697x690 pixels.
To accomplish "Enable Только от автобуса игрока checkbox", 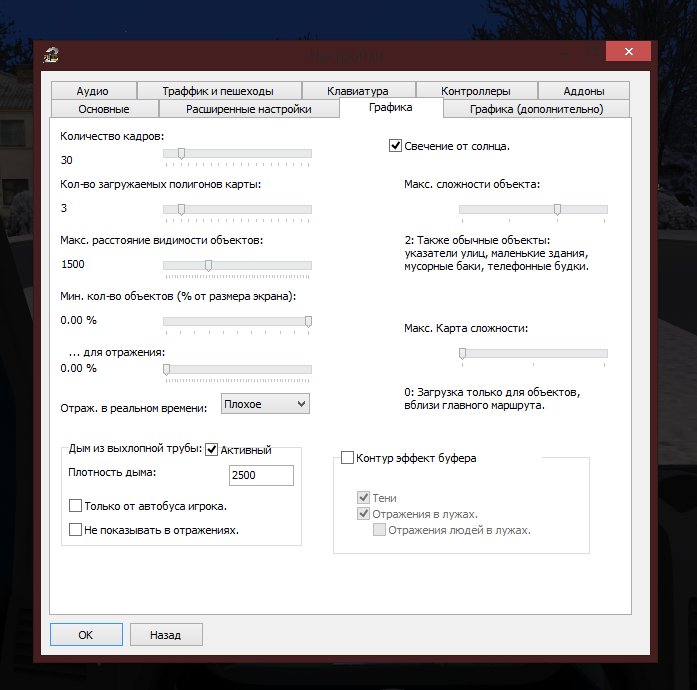I will [x=76, y=506].
